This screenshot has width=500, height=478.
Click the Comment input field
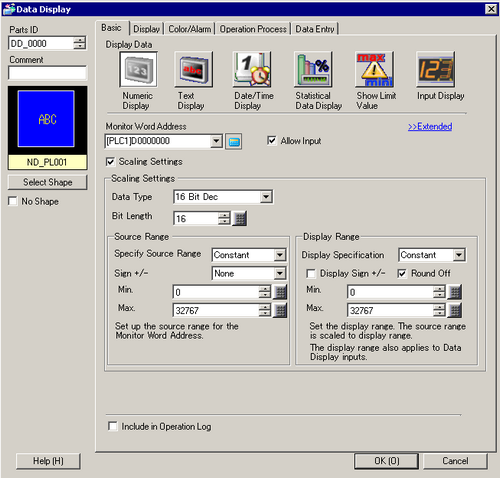point(47,73)
